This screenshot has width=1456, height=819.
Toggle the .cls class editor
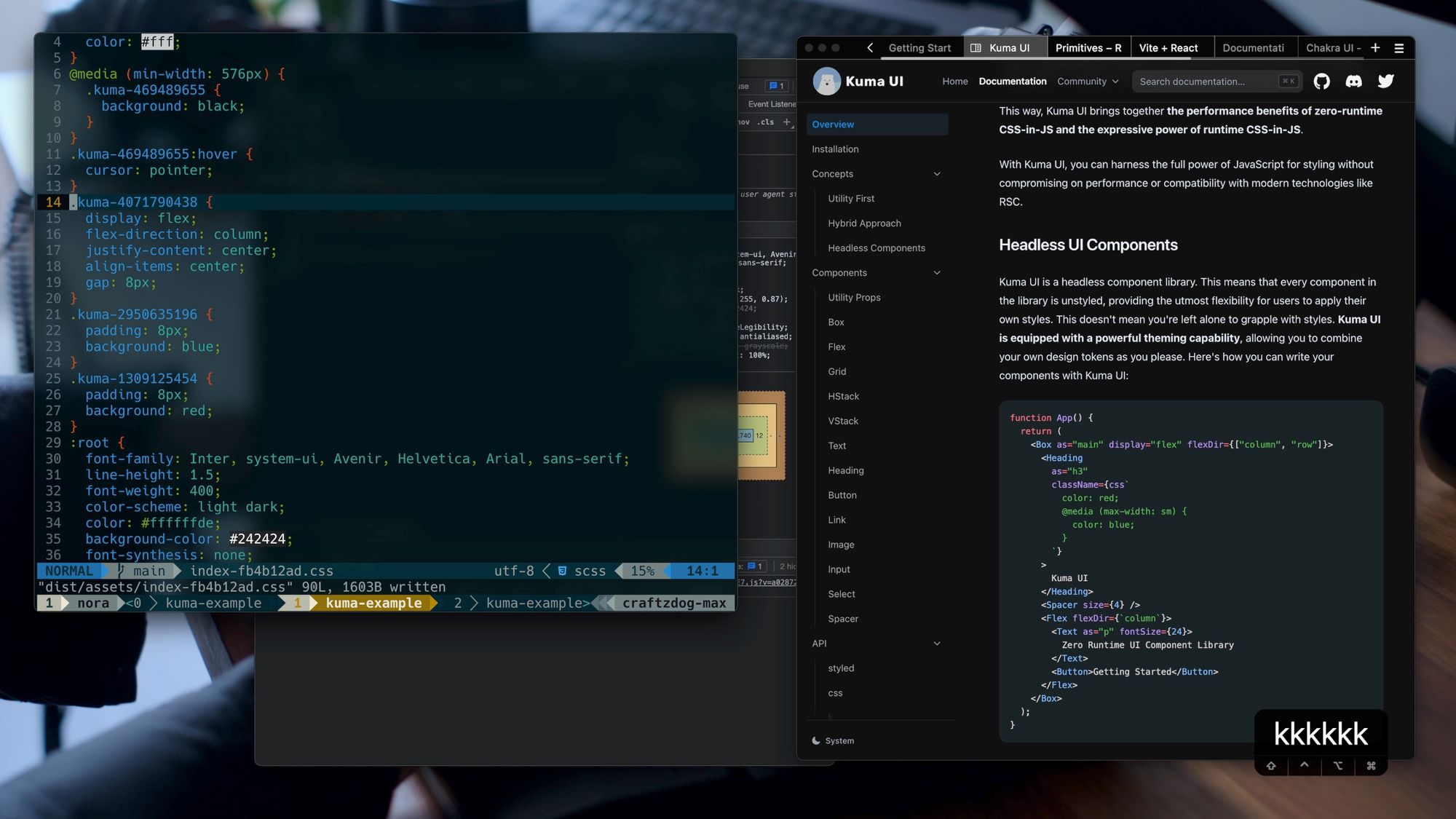pyautogui.click(x=765, y=122)
